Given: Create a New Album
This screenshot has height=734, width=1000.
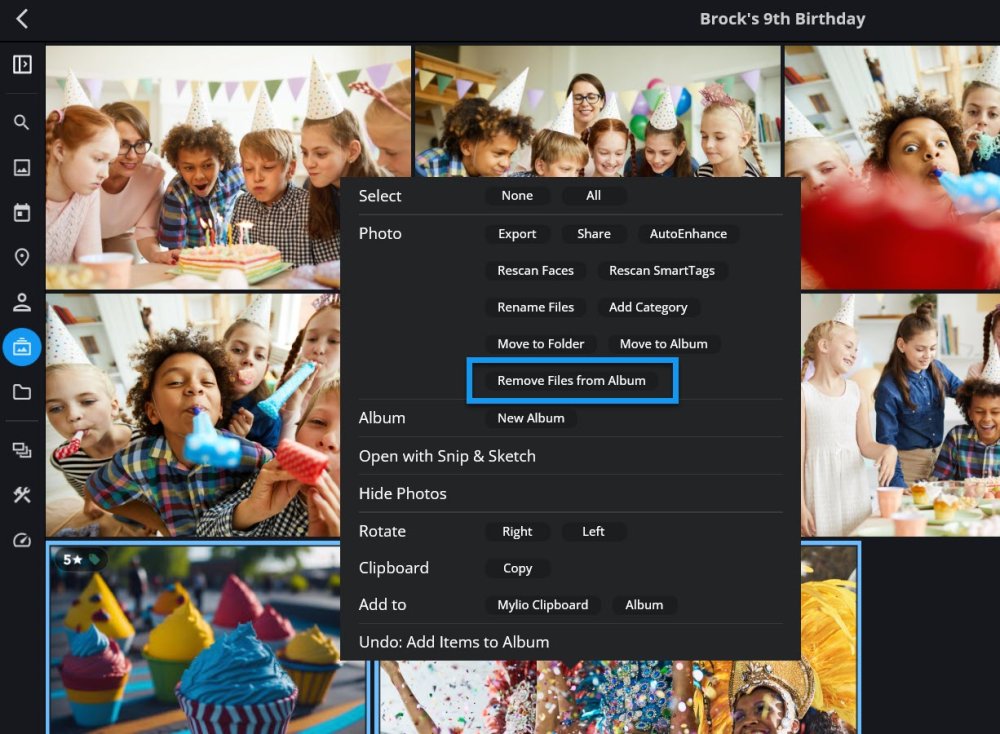Looking at the screenshot, I should pyautogui.click(x=531, y=418).
